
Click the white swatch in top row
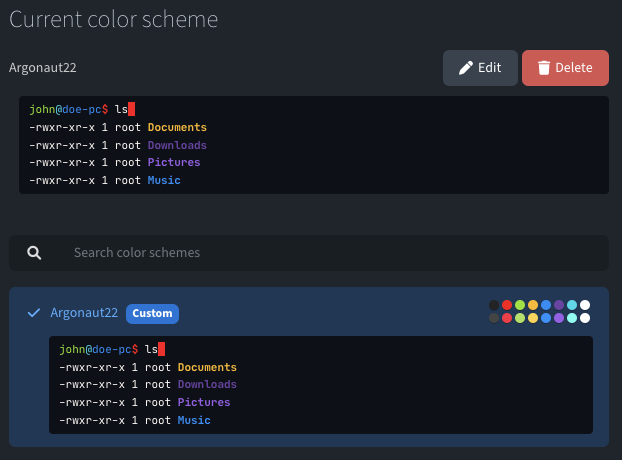585,305
